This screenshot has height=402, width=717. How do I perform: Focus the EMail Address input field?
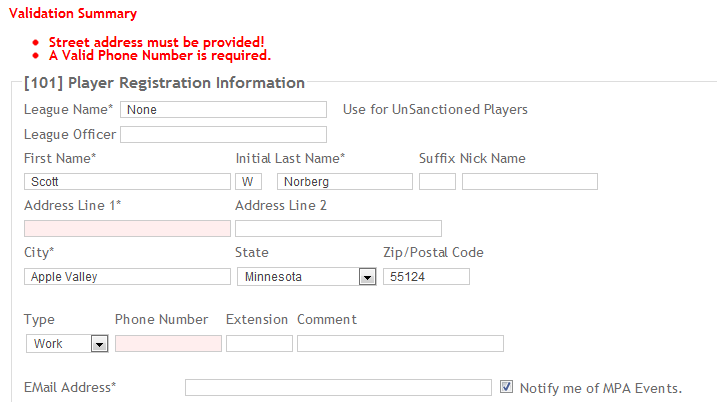(338, 387)
